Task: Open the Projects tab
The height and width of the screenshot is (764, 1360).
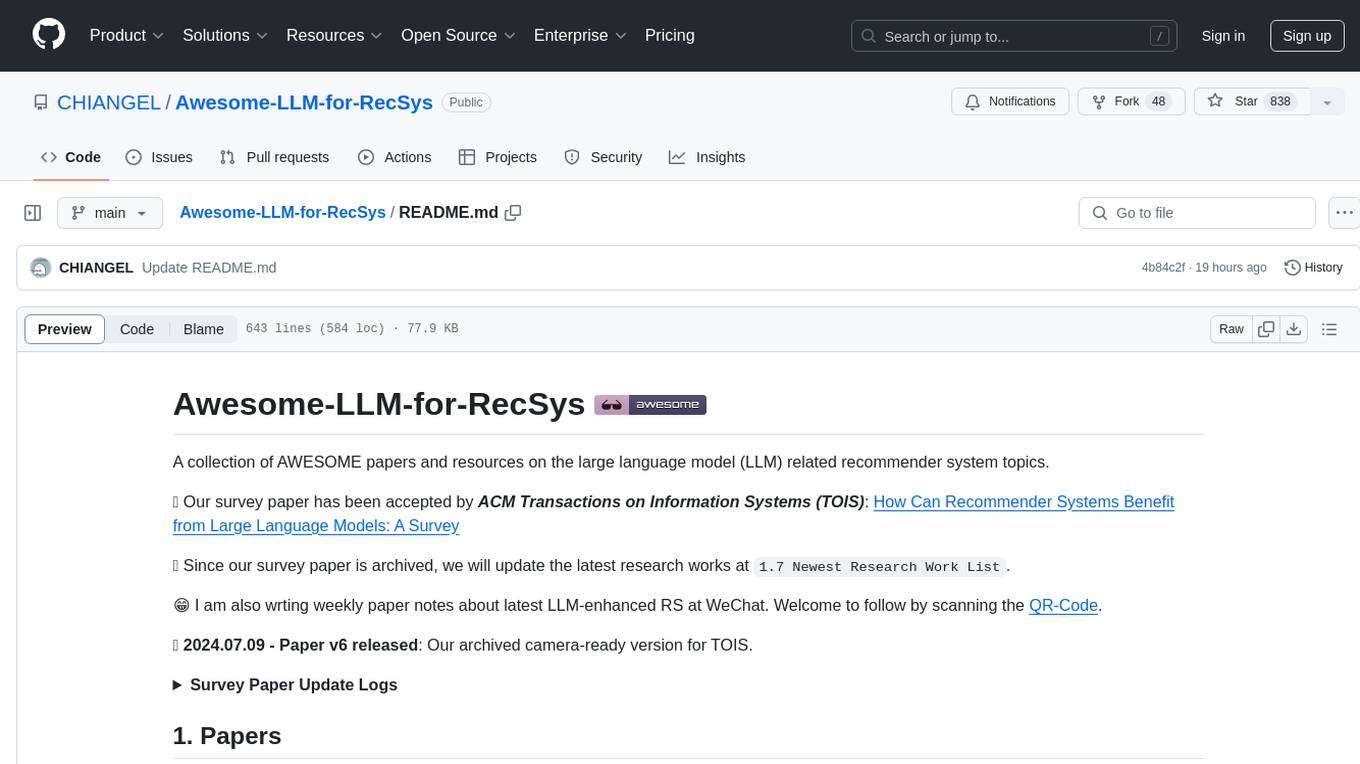Action: (x=498, y=157)
